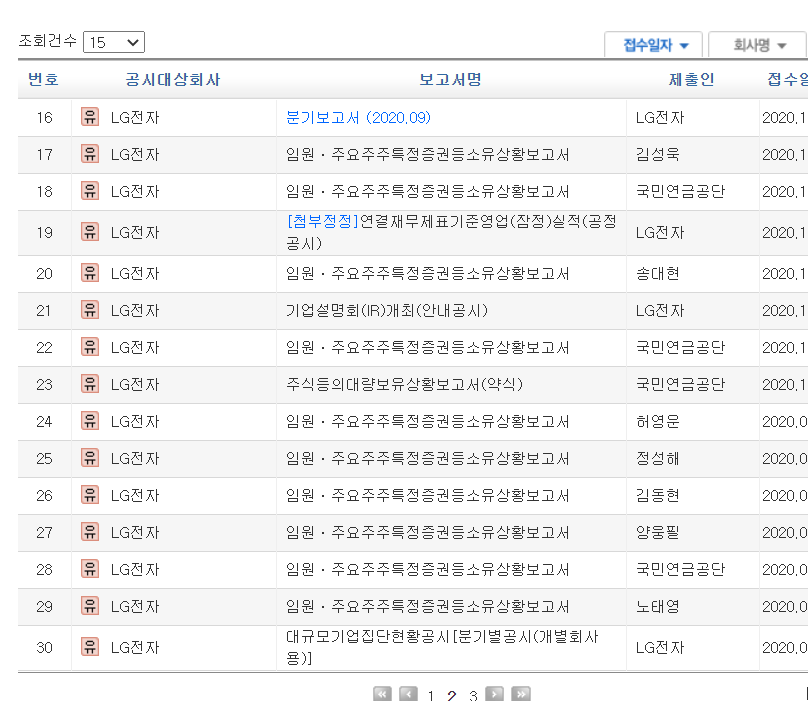Open 분기보고서 (2020.09) report link
Image resolution: width=808 pixels, height=701 pixels.
click(358, 118)
